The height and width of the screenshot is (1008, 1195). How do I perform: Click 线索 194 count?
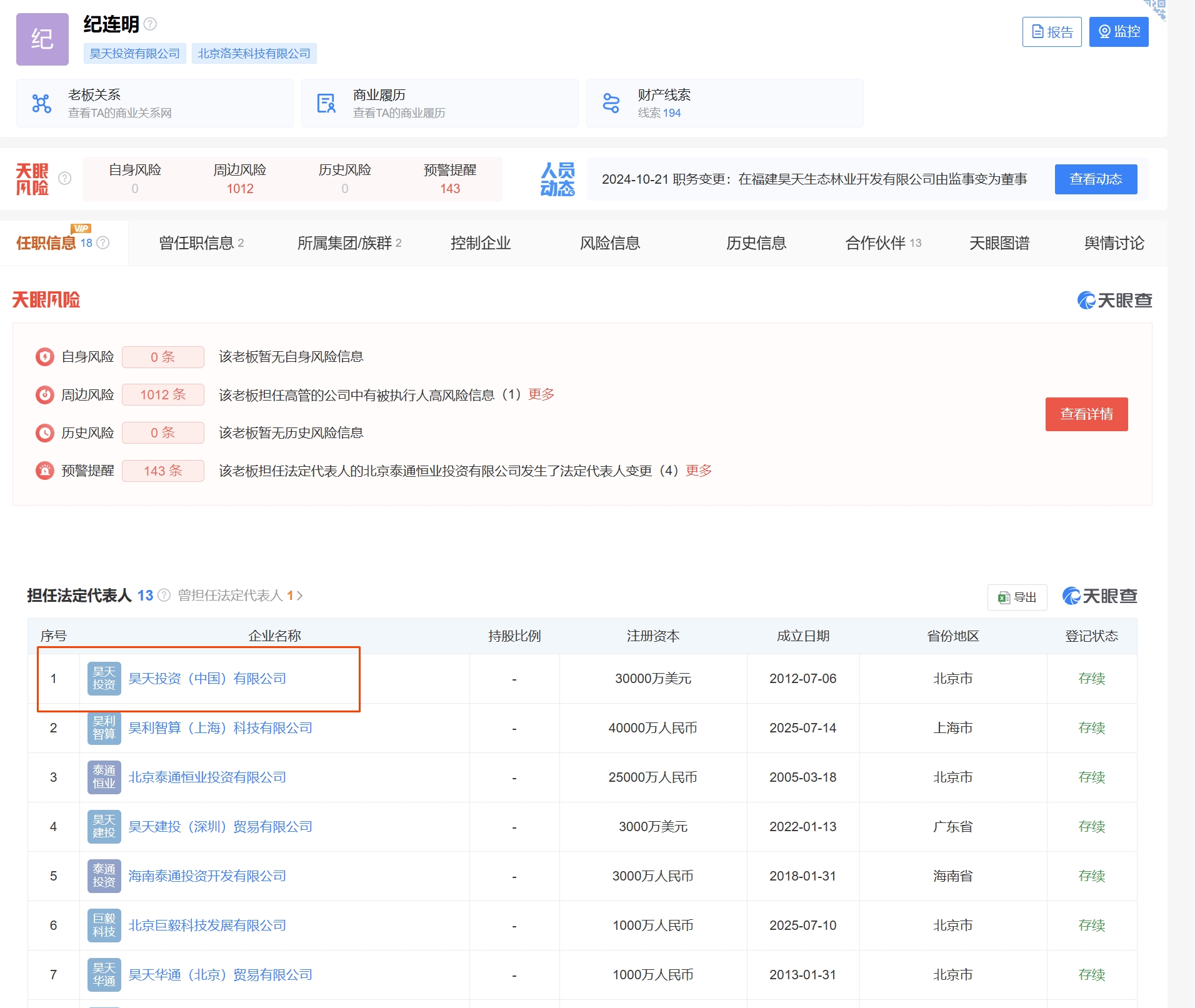click(x=659, y=113)
